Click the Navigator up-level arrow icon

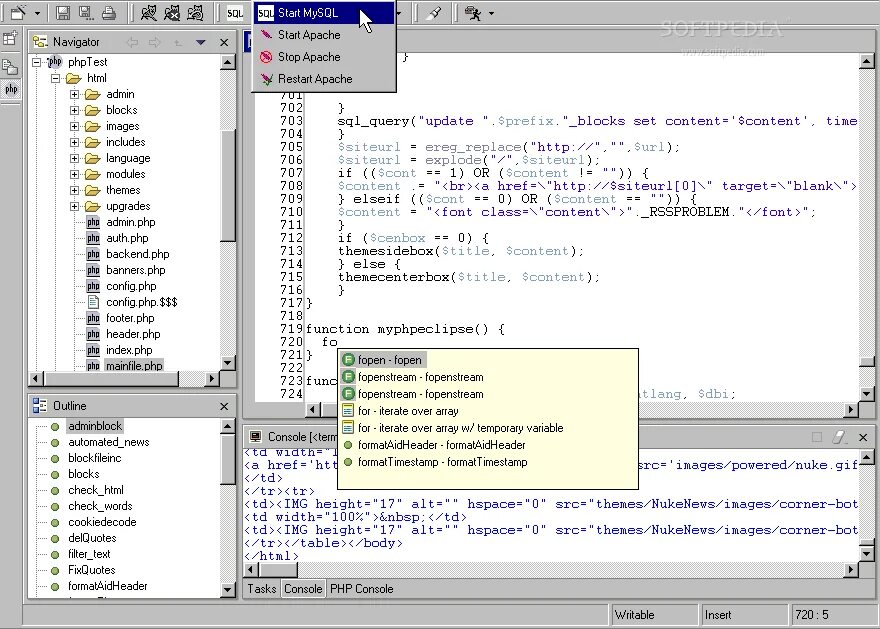pyautogui.click(x=177, y=42)
